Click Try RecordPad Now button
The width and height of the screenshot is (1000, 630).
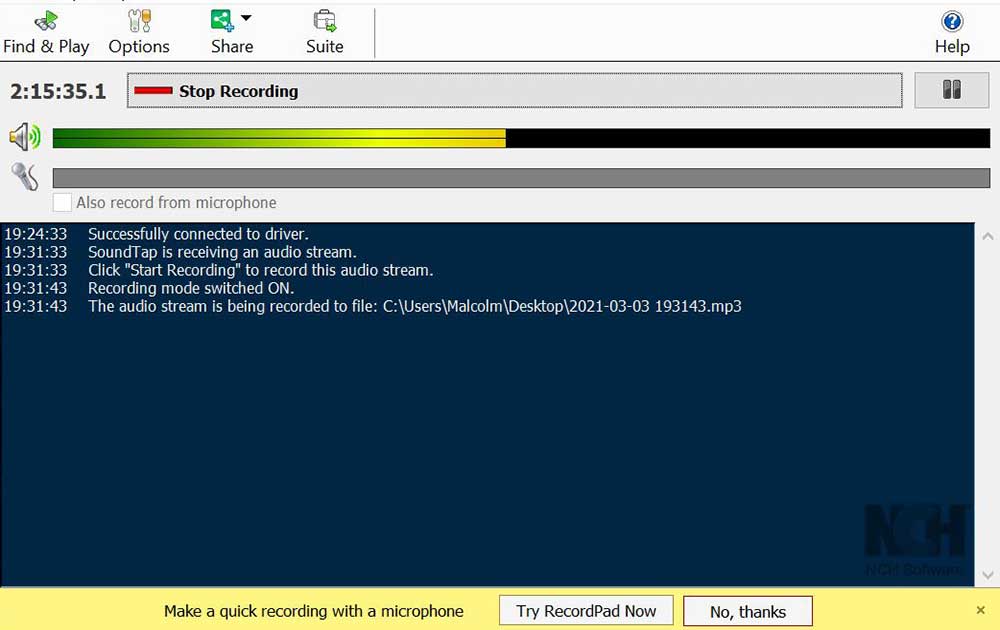click(586, 611)
